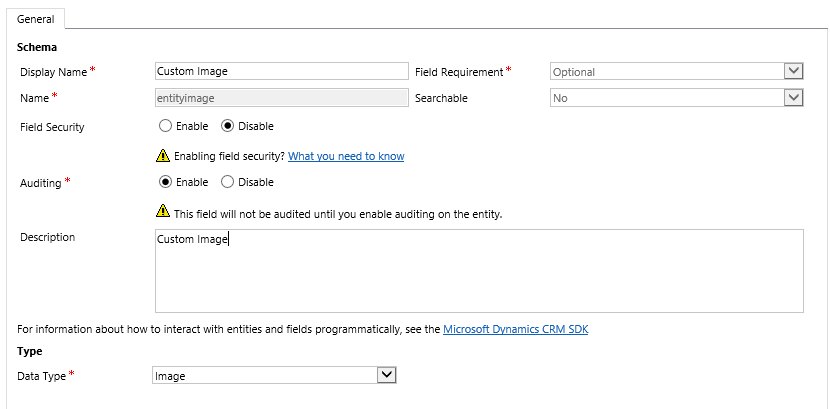
Task: Select Disable for Field Security
Action: 228,126
